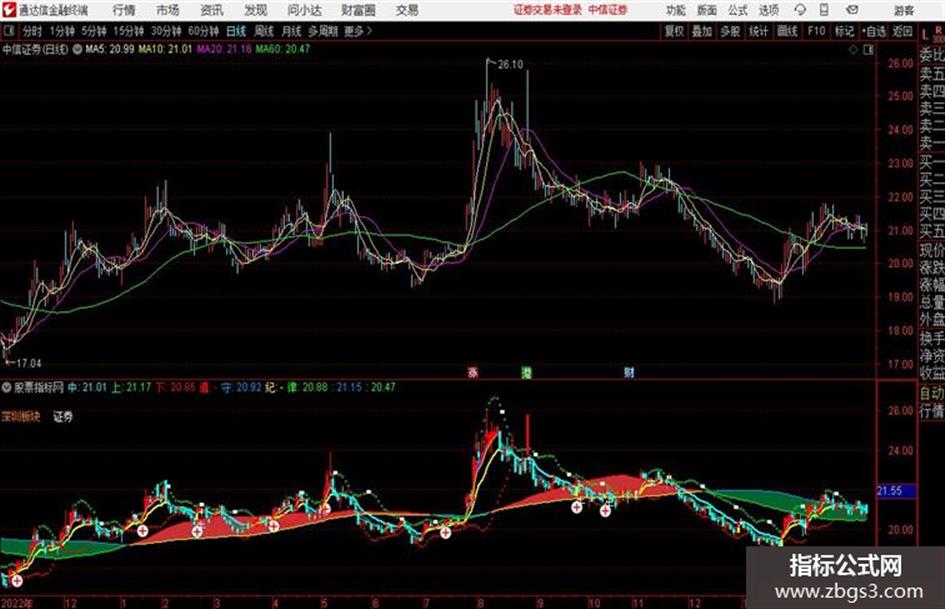Switch to 5分钟 period tab
The height and width of the screenshot is (609, 945).
coord(94,31)
